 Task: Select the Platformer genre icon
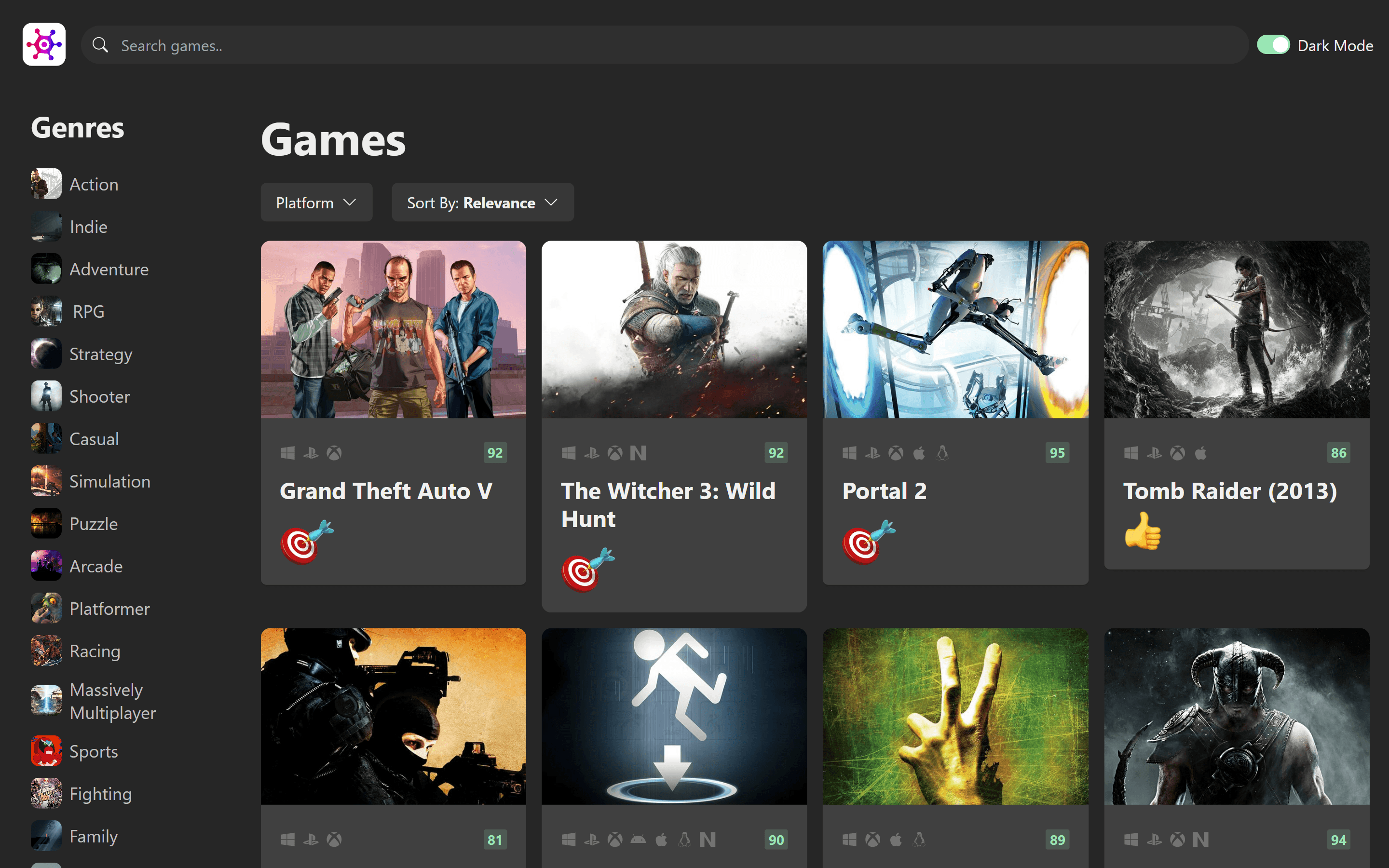click(x=46, y=609)
